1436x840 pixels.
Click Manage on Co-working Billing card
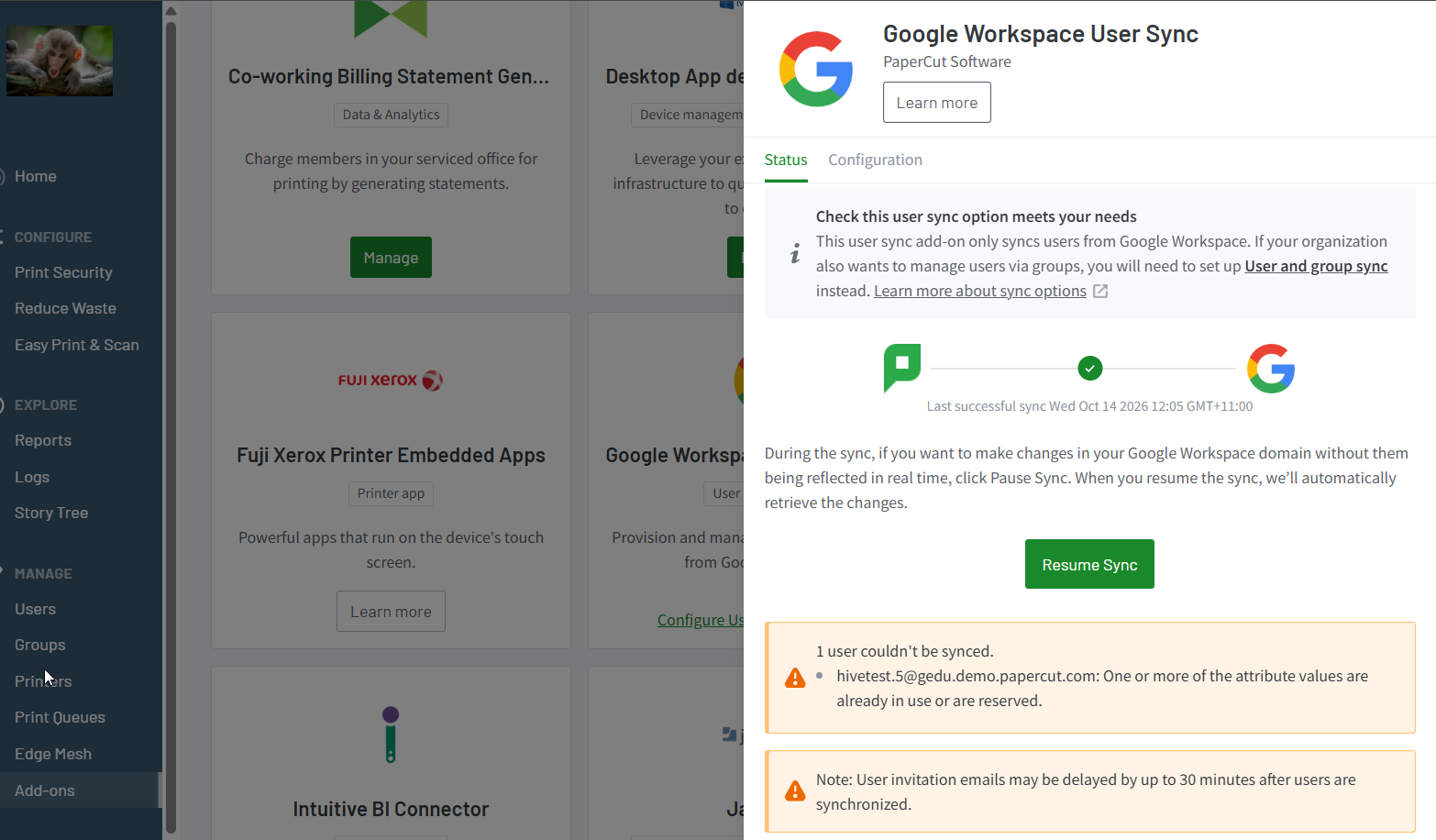[x=391, y=258]
